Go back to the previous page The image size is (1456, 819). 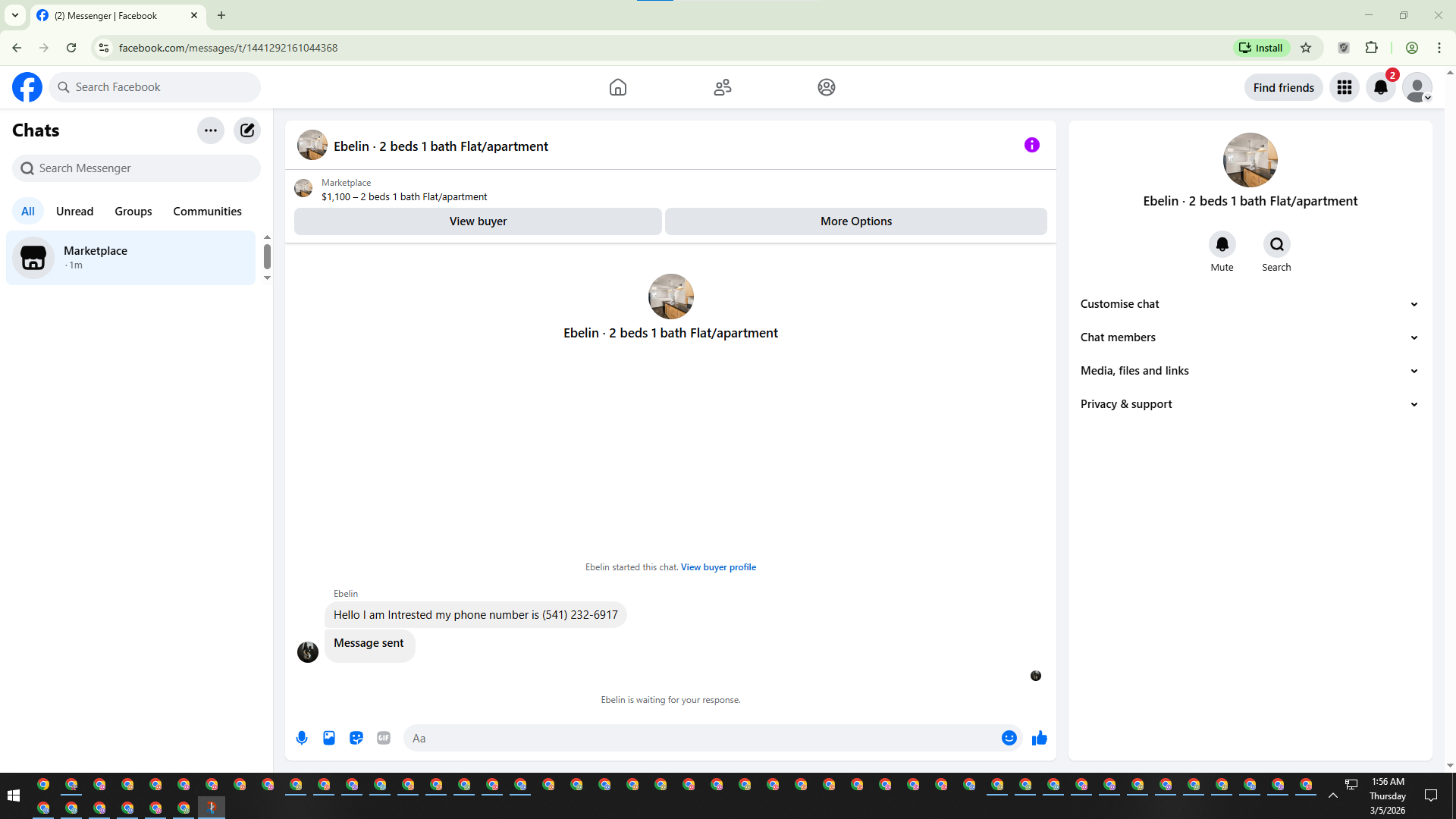pos(17,48)
